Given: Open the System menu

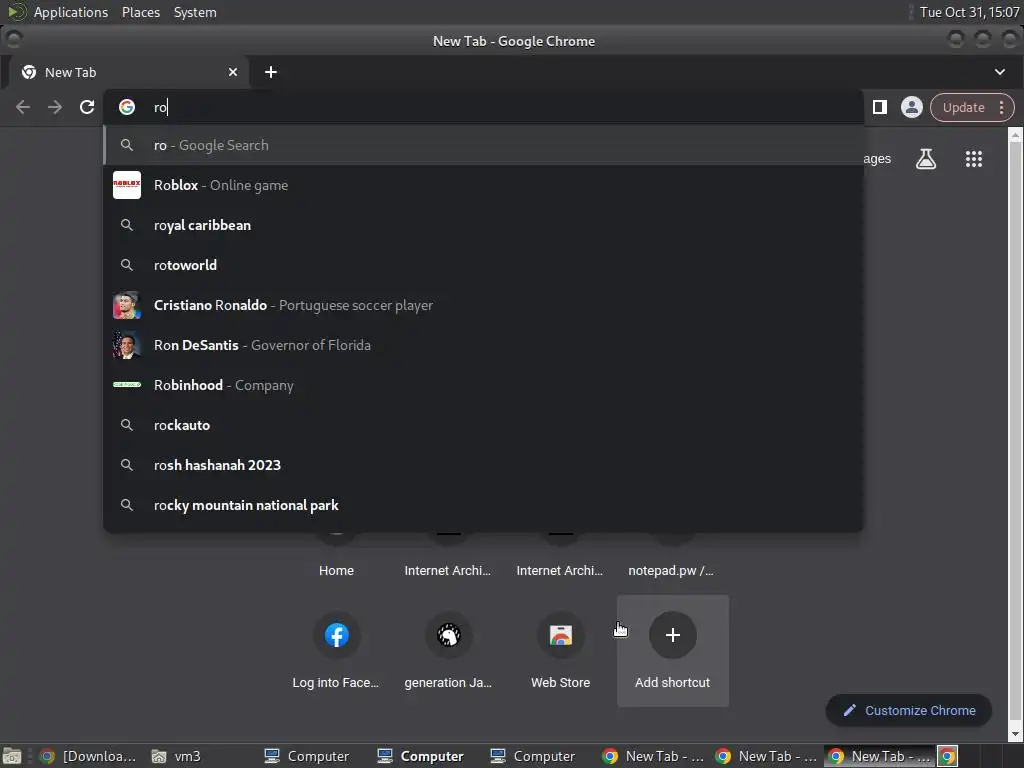Looking at the screenshot, I should [x=195, y=12].
